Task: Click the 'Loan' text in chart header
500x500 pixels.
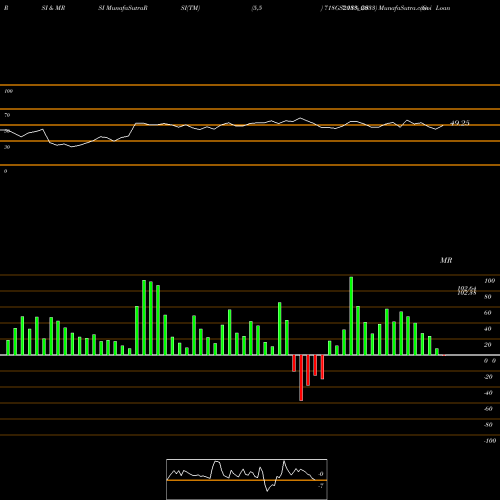Action: click(443, 8)
